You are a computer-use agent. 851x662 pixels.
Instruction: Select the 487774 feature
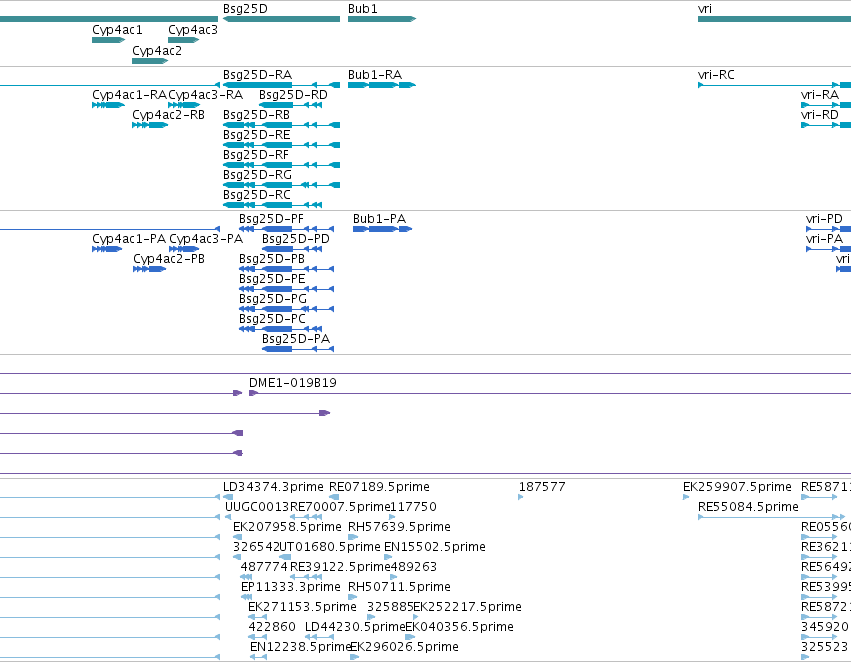(246, 577)
